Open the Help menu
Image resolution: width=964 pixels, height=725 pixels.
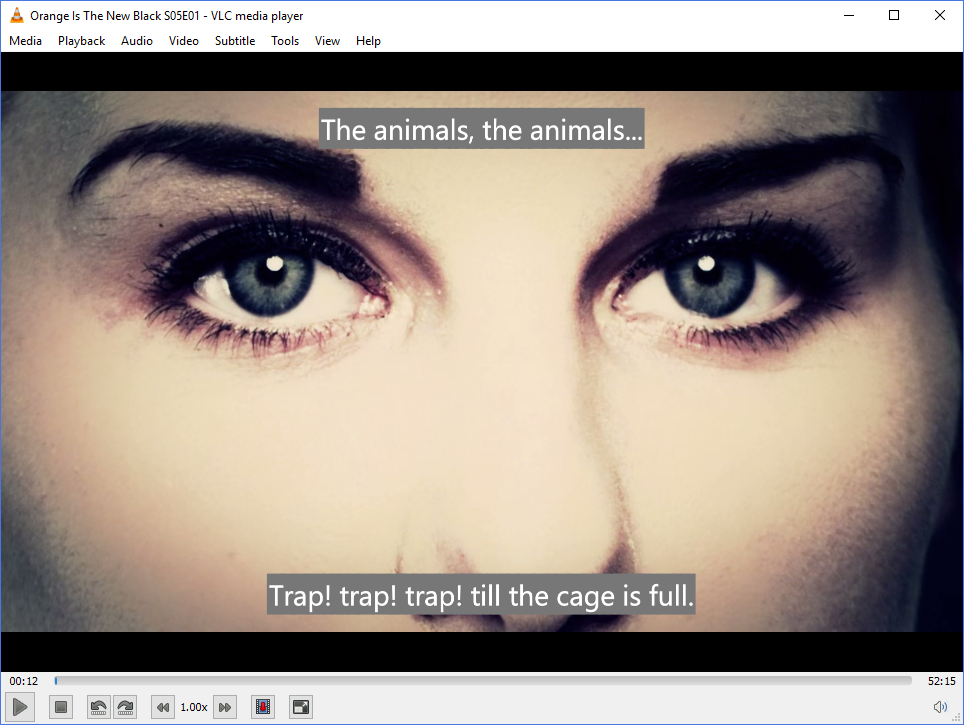(368, 41)
